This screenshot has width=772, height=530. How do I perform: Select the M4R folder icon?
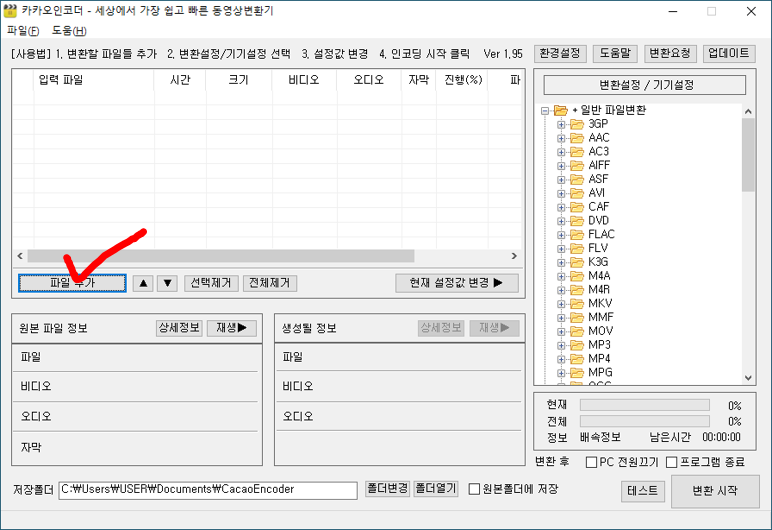click(x=577, y=290)
